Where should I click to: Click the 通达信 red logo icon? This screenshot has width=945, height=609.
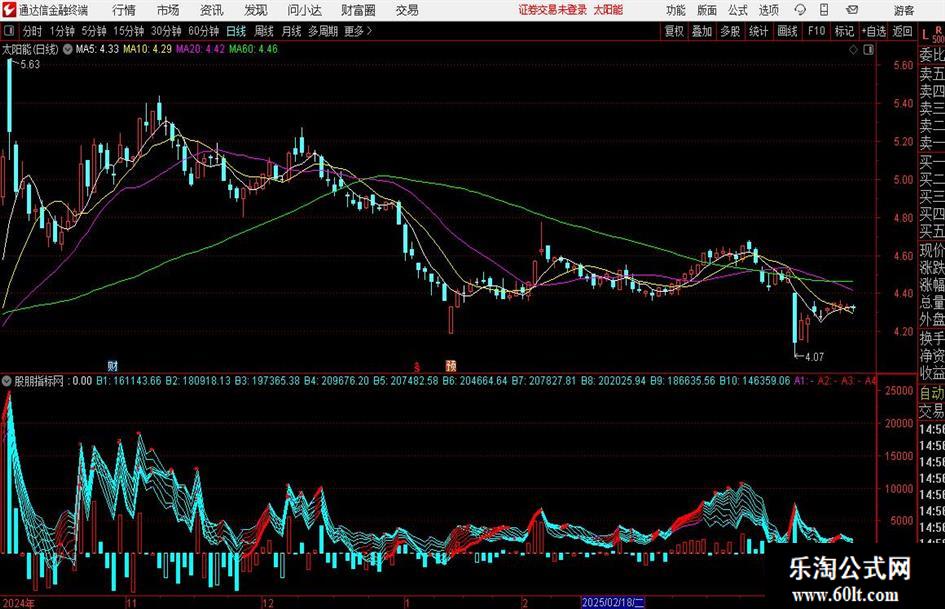(9, 10)
